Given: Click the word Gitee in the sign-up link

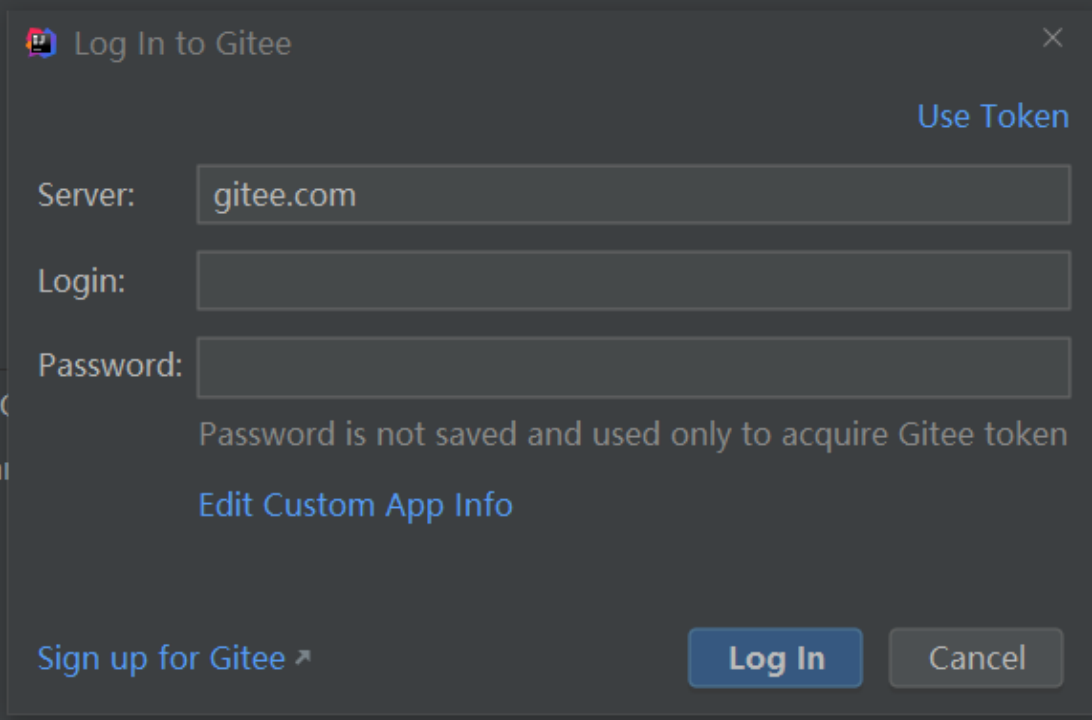Looking at the screenshot, I should (x=247, y=658).
